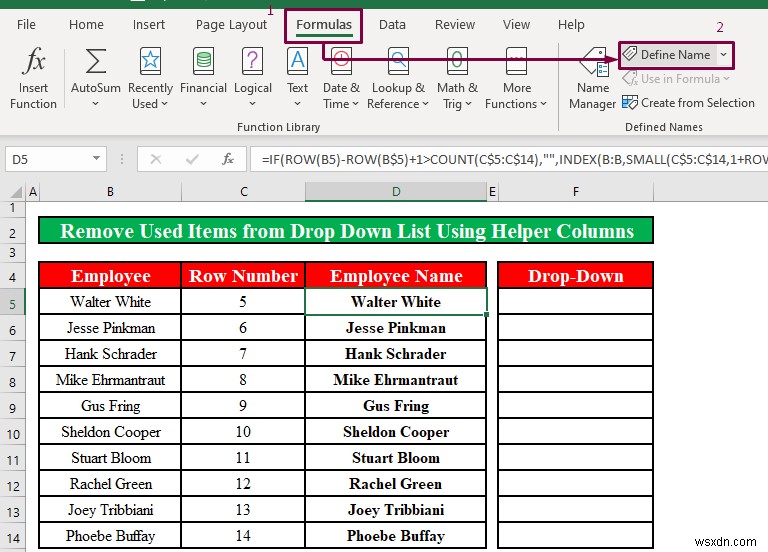Open the Name Manager
The image size is (768, 552).
click(x=593, y=78)
